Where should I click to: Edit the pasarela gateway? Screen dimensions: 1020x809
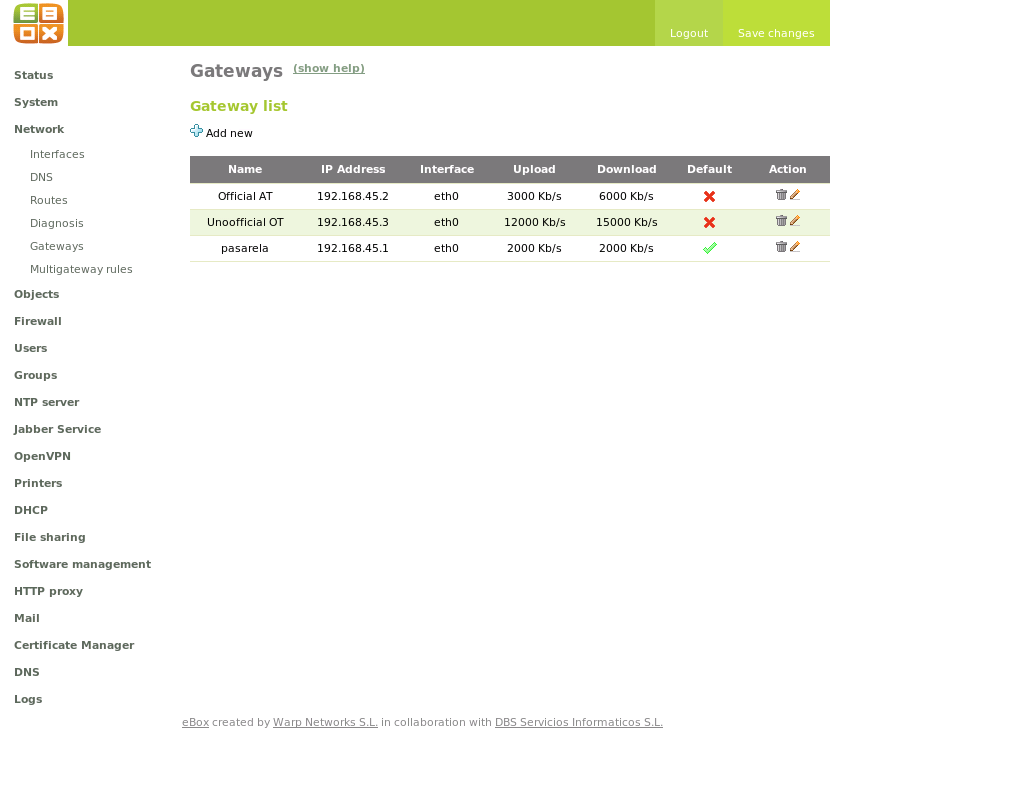point(795,247)
